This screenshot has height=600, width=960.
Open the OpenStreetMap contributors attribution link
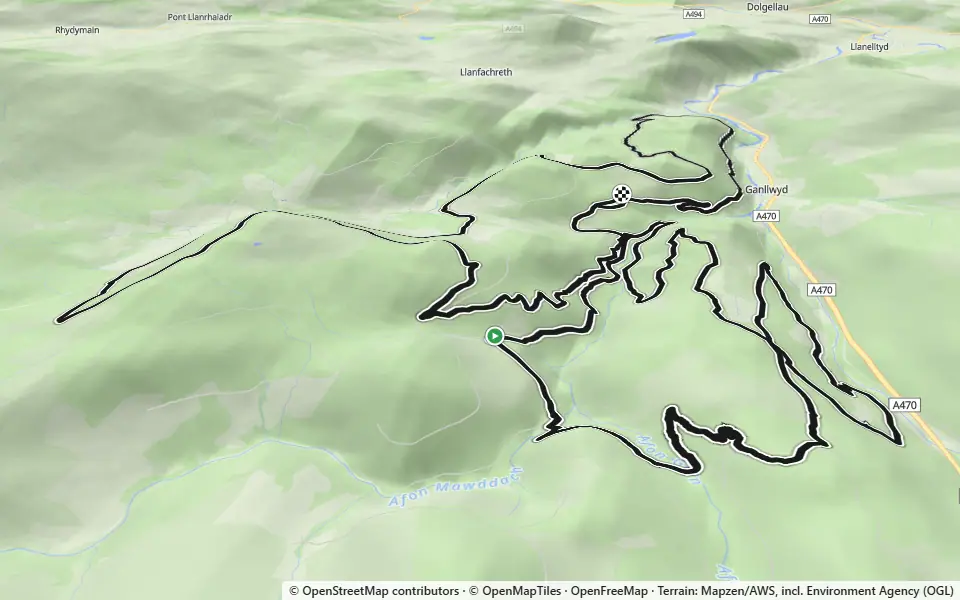(373, 591)
